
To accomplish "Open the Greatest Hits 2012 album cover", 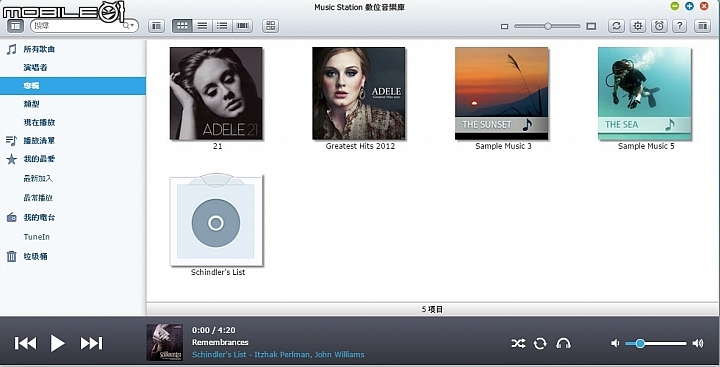I will pos(359,93).
